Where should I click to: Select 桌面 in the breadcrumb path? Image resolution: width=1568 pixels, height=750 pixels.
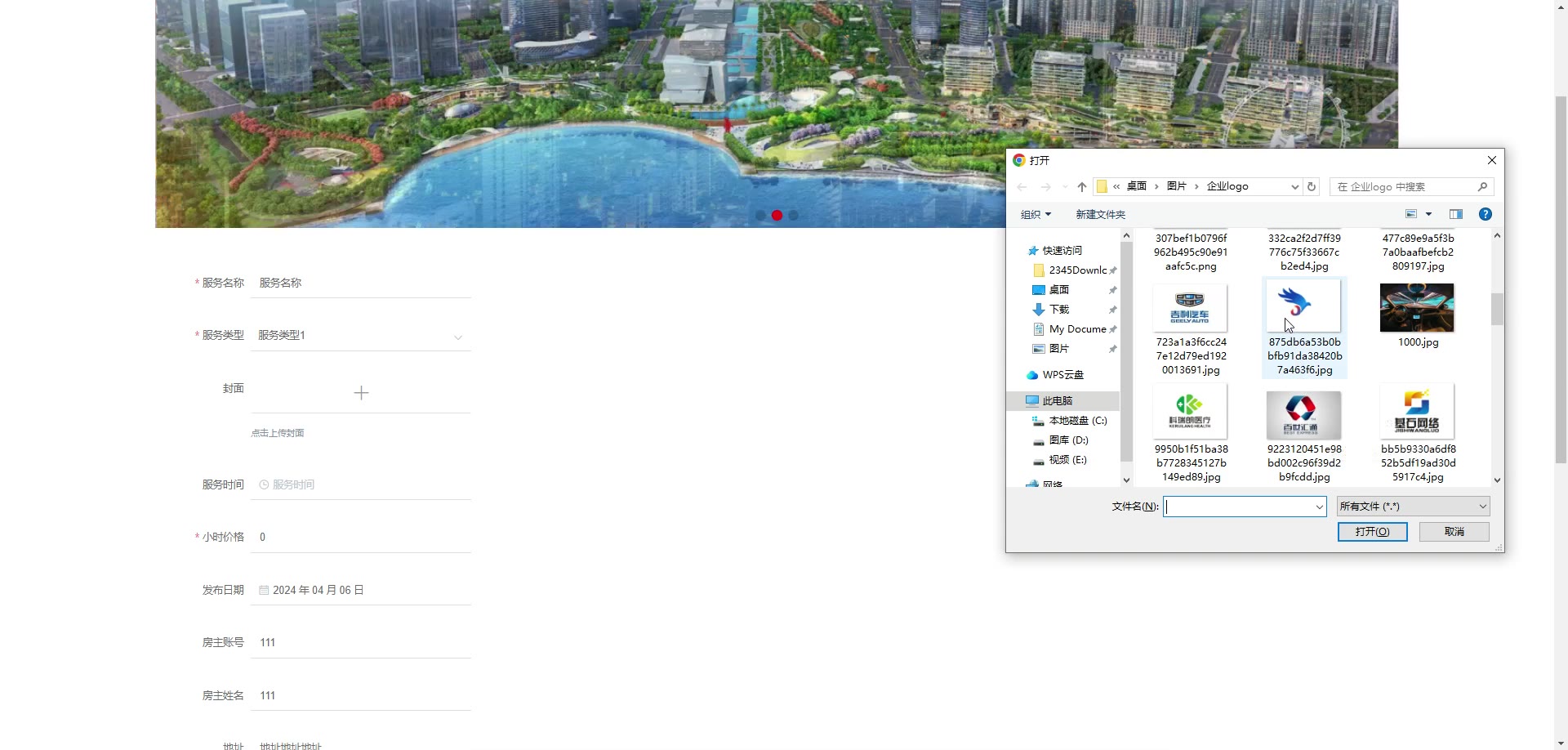click(1137, 186)
